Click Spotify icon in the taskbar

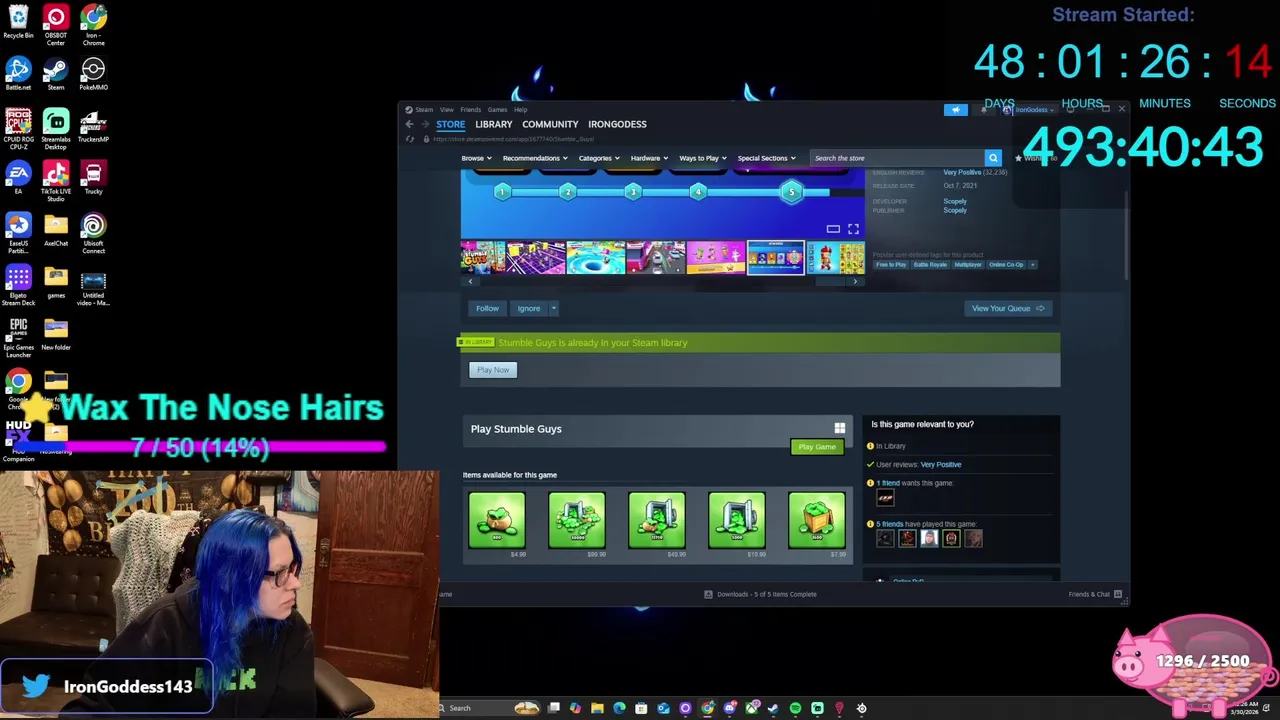coord(795,708)
